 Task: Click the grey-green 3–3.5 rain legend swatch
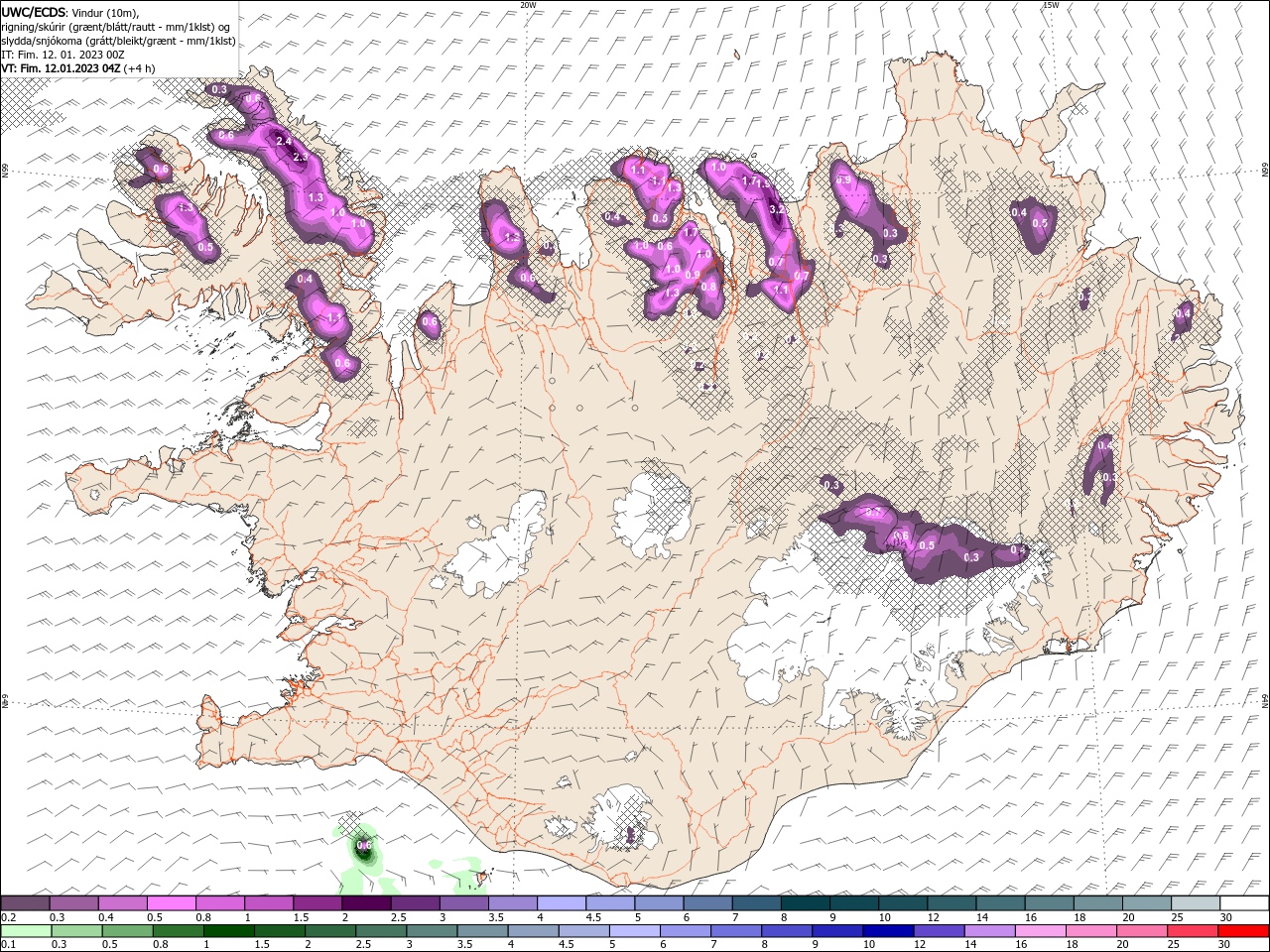click(x=432, y=931)
